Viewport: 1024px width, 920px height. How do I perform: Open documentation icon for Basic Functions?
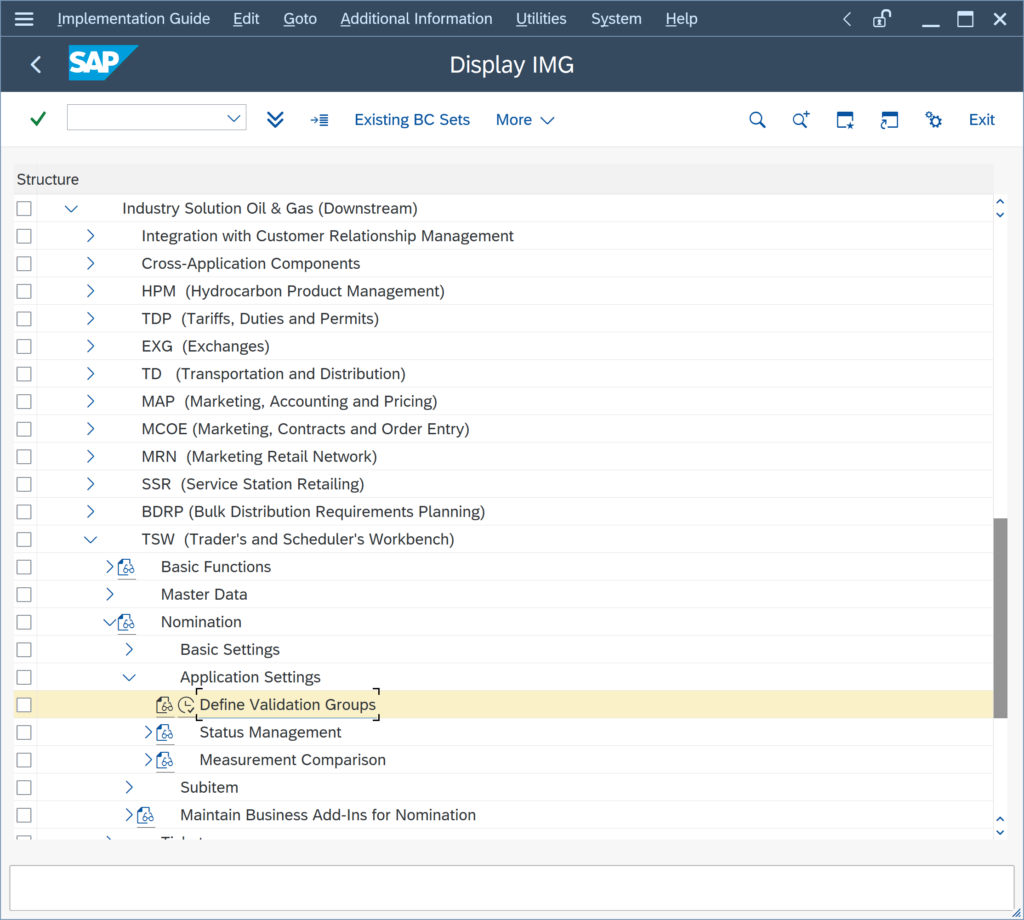127,567
